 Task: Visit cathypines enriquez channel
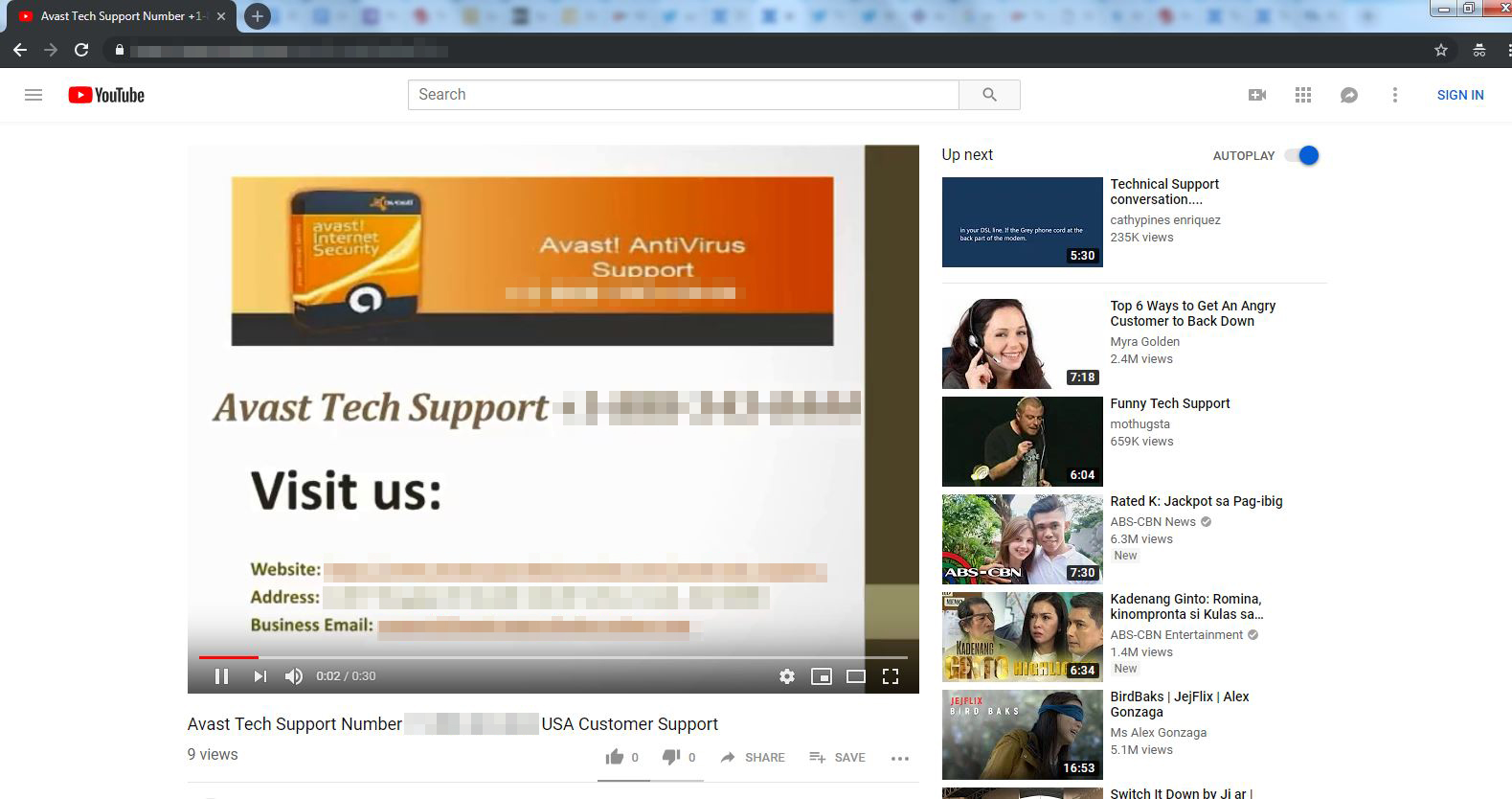[1165, 220]
